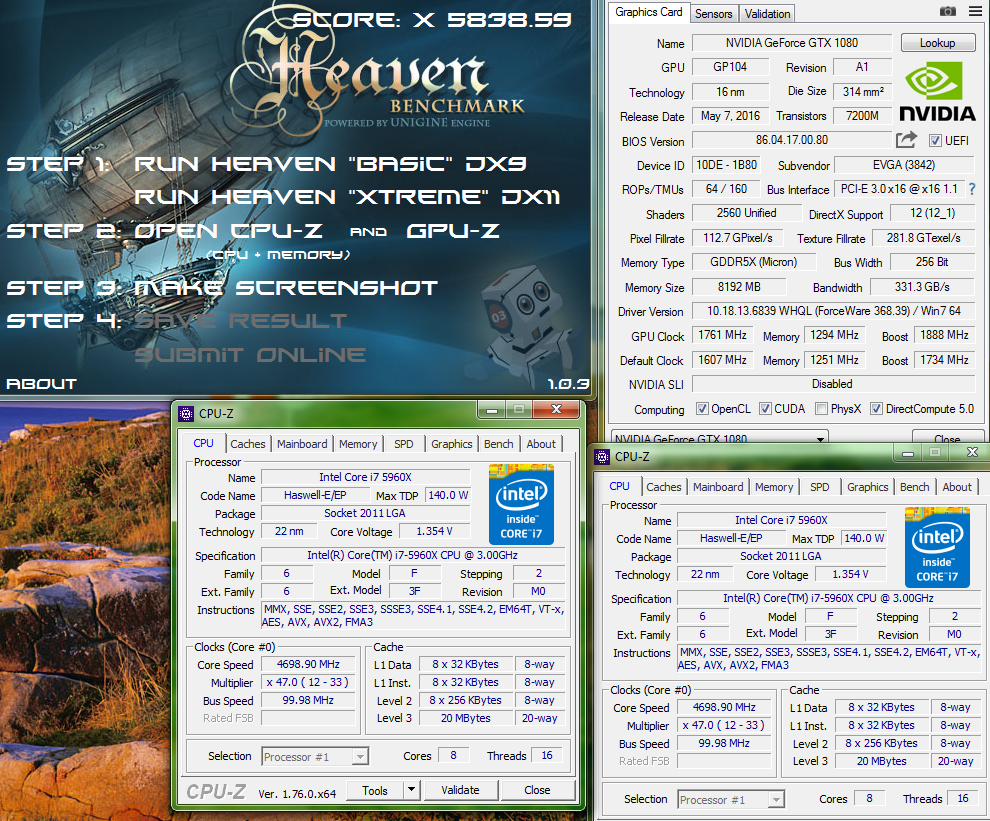The height and width of the screenshot is (821, 990).
Task: Select GPU-Z Graphics Card tab
Action: 648,12
